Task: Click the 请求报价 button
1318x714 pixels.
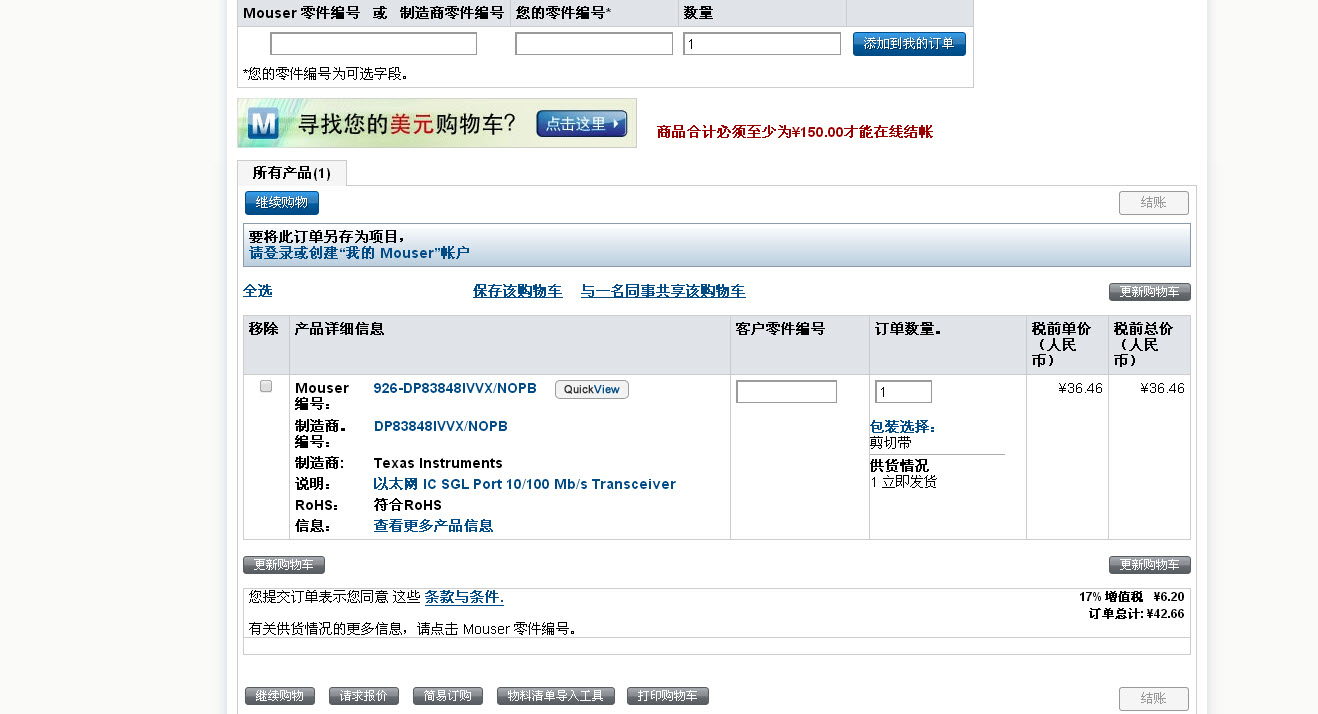Action: click(x=364, y=696)
